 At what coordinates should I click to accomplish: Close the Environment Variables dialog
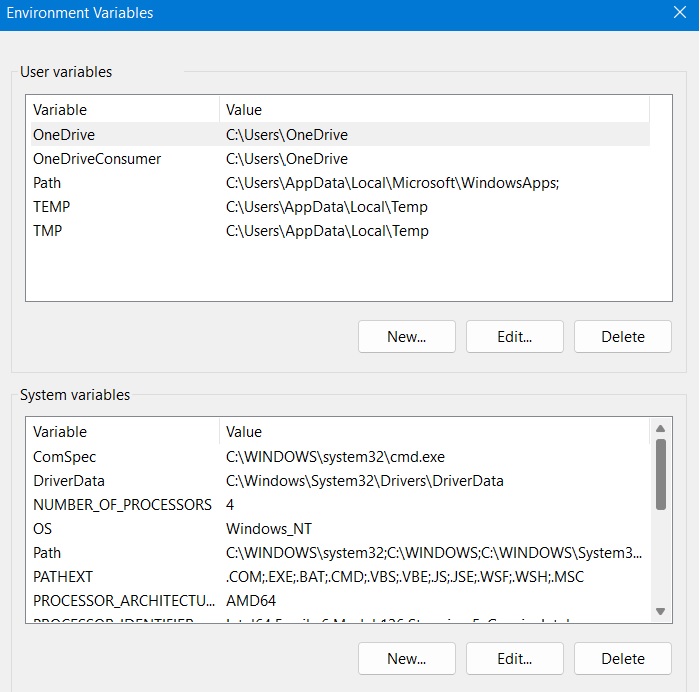(679, 13)
